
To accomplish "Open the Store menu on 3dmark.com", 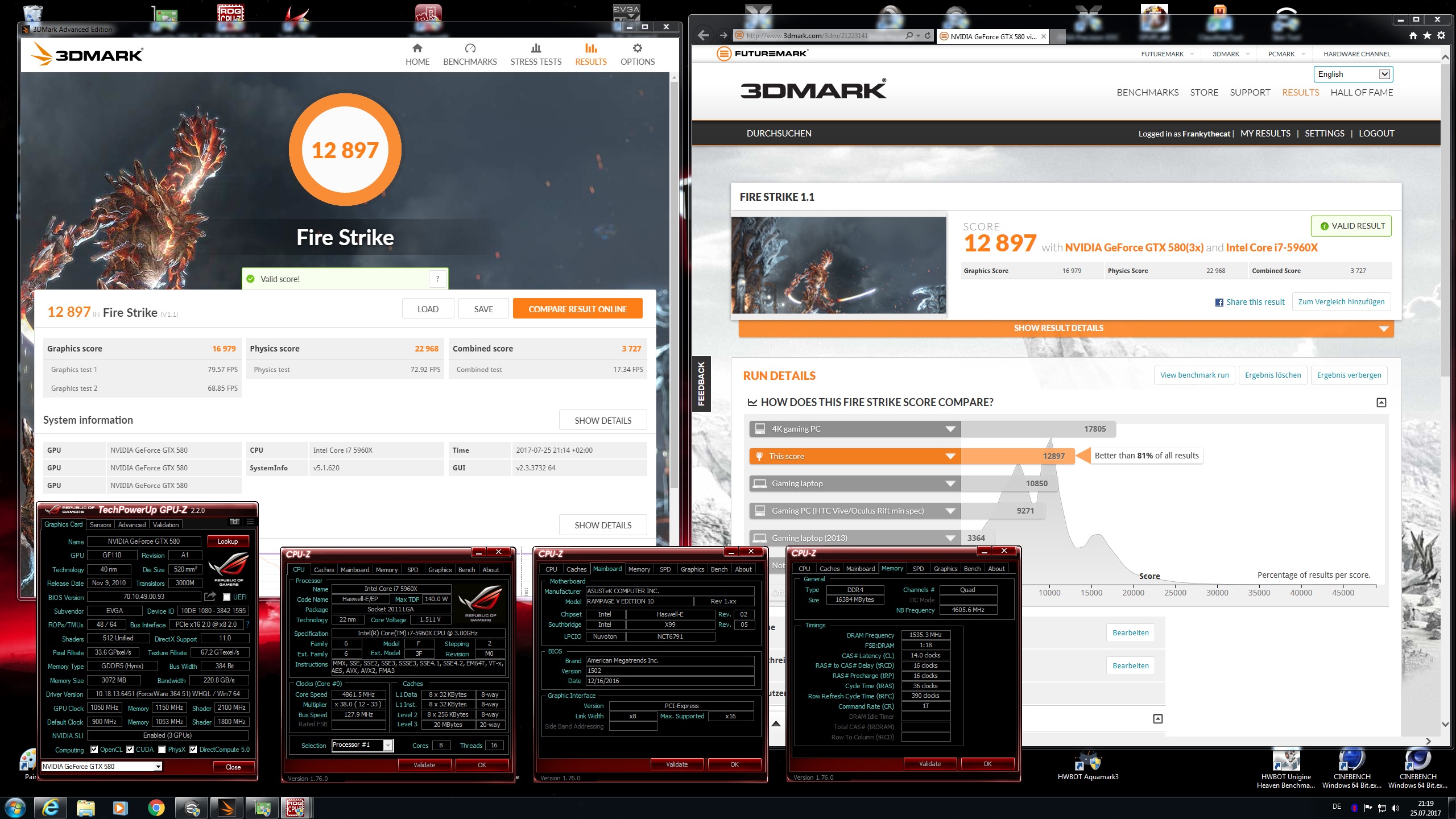I will click(1204, 92).
